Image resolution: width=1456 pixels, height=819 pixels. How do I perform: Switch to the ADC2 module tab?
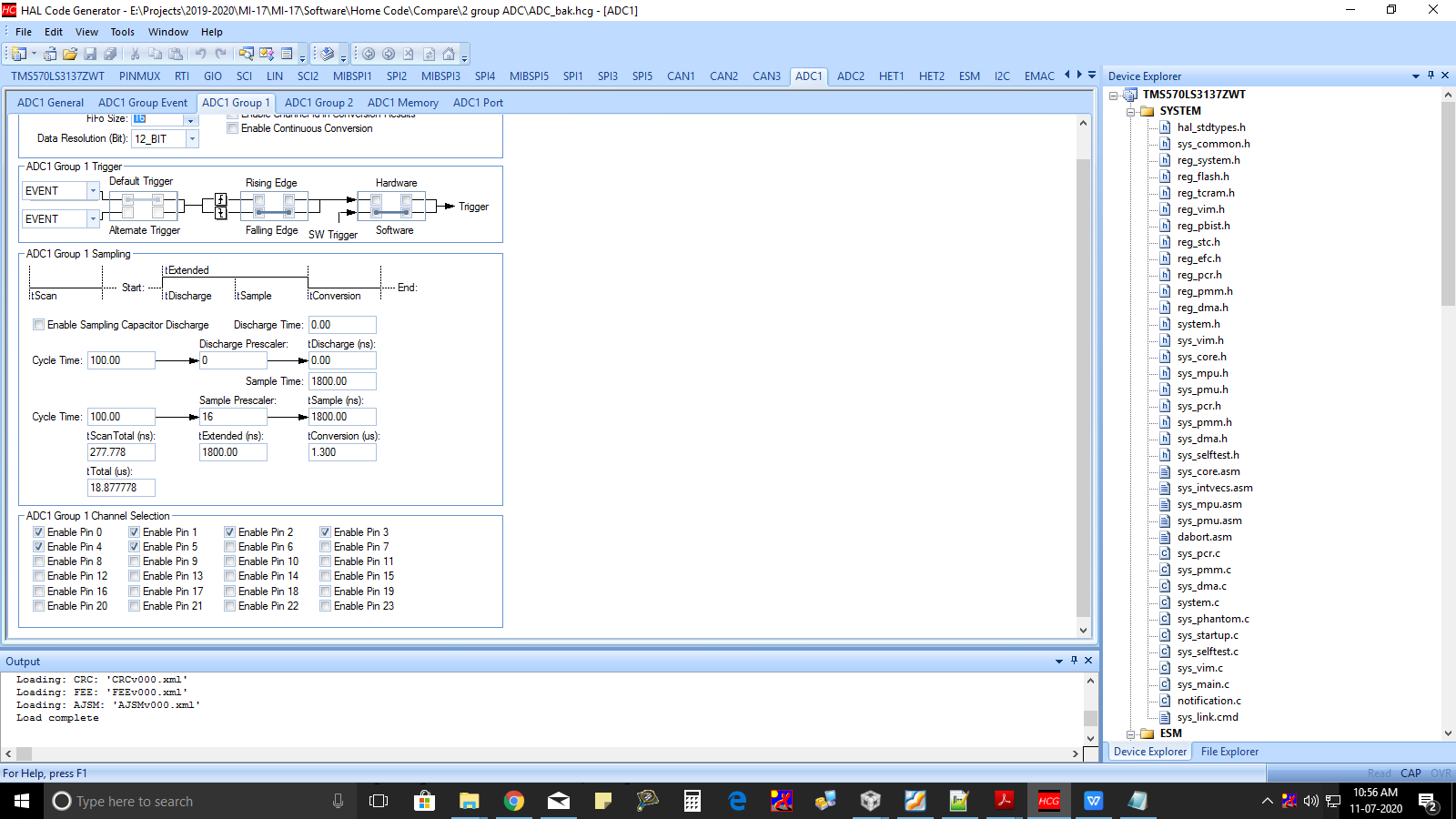coord(851,76)
